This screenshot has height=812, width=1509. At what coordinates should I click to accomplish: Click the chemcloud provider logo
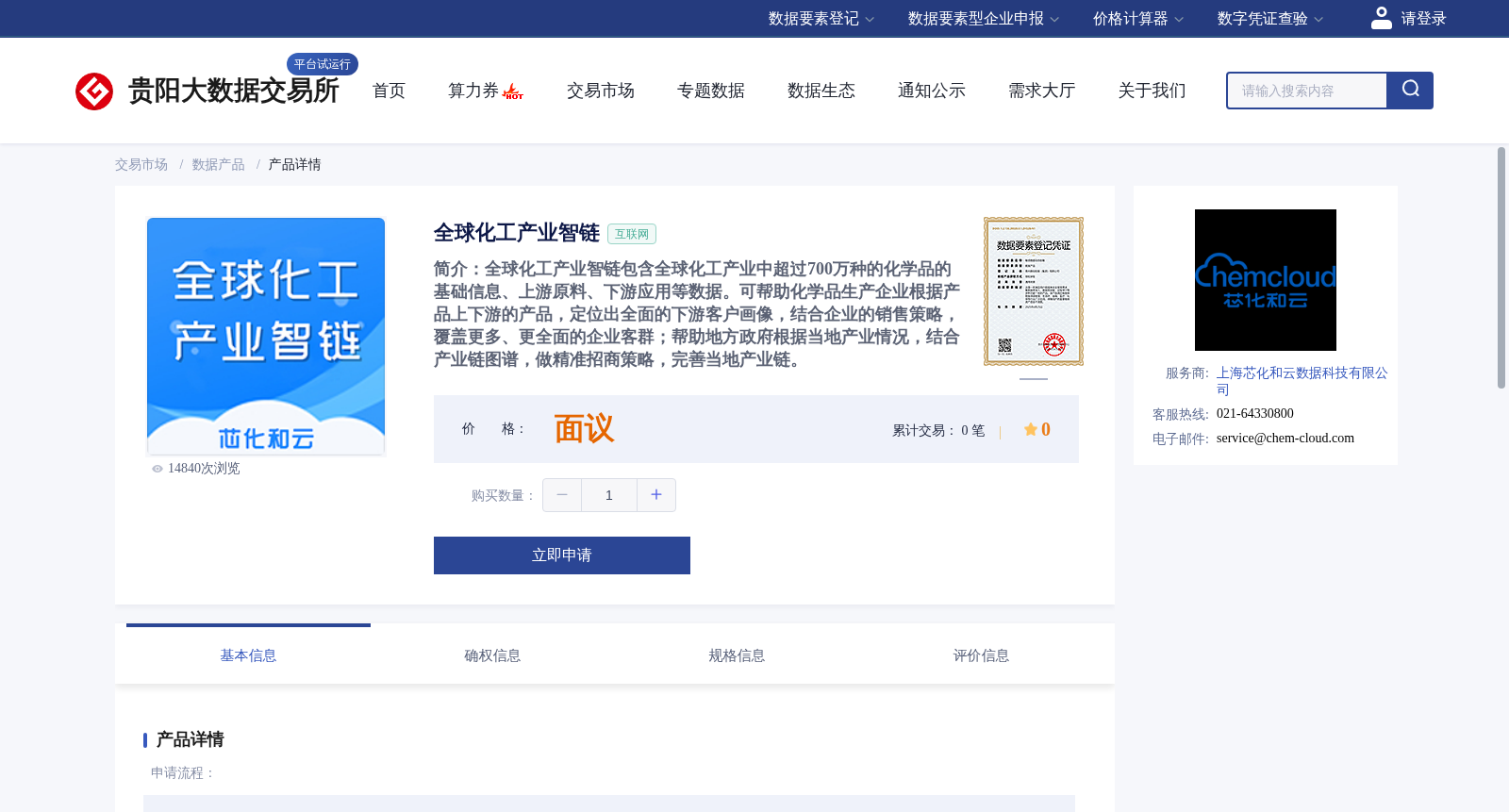pyautogui.click(x=1266, y=280)
